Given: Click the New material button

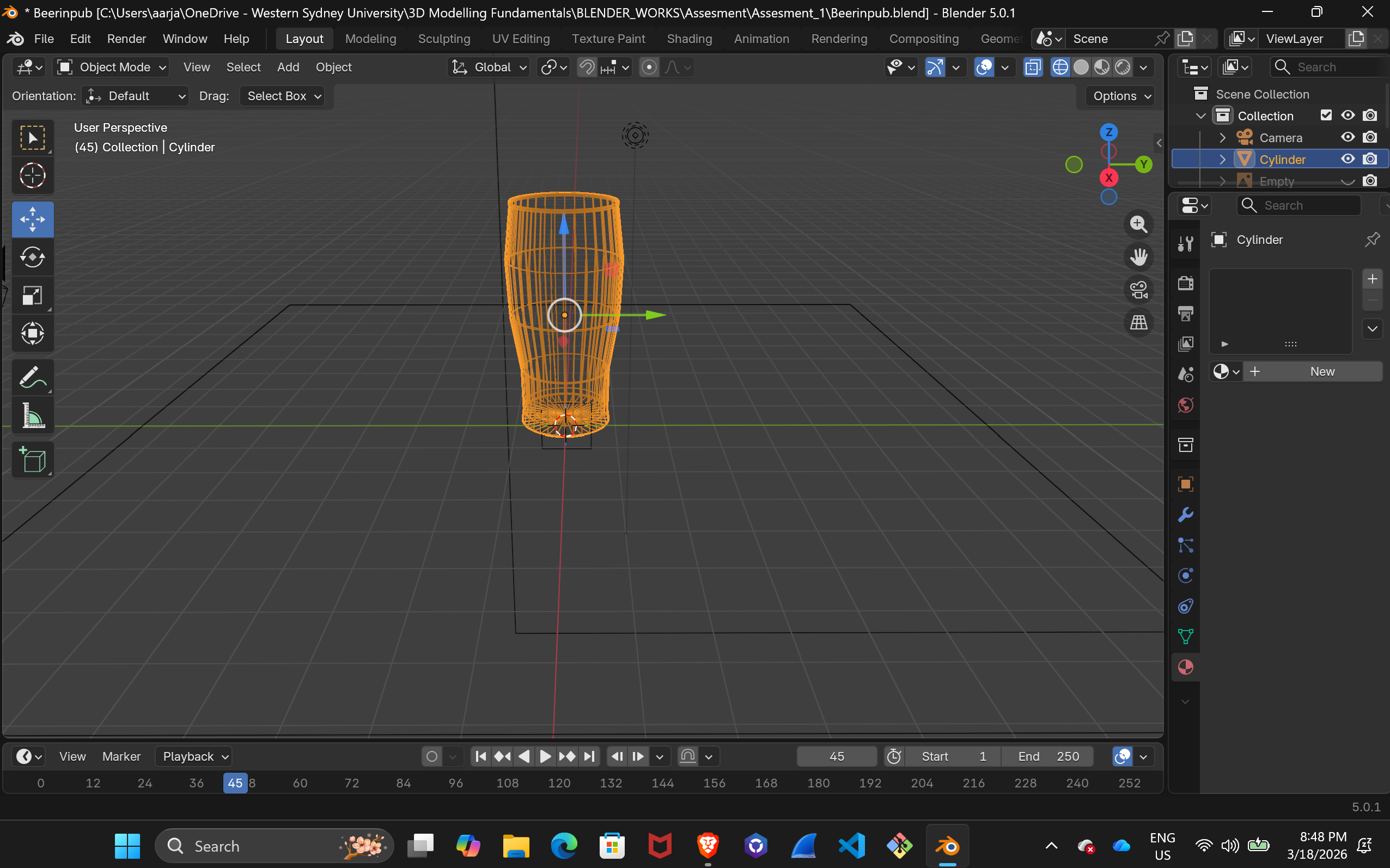Looking at the screenshot, I should pyautogui.click(x=1322, y=371).
